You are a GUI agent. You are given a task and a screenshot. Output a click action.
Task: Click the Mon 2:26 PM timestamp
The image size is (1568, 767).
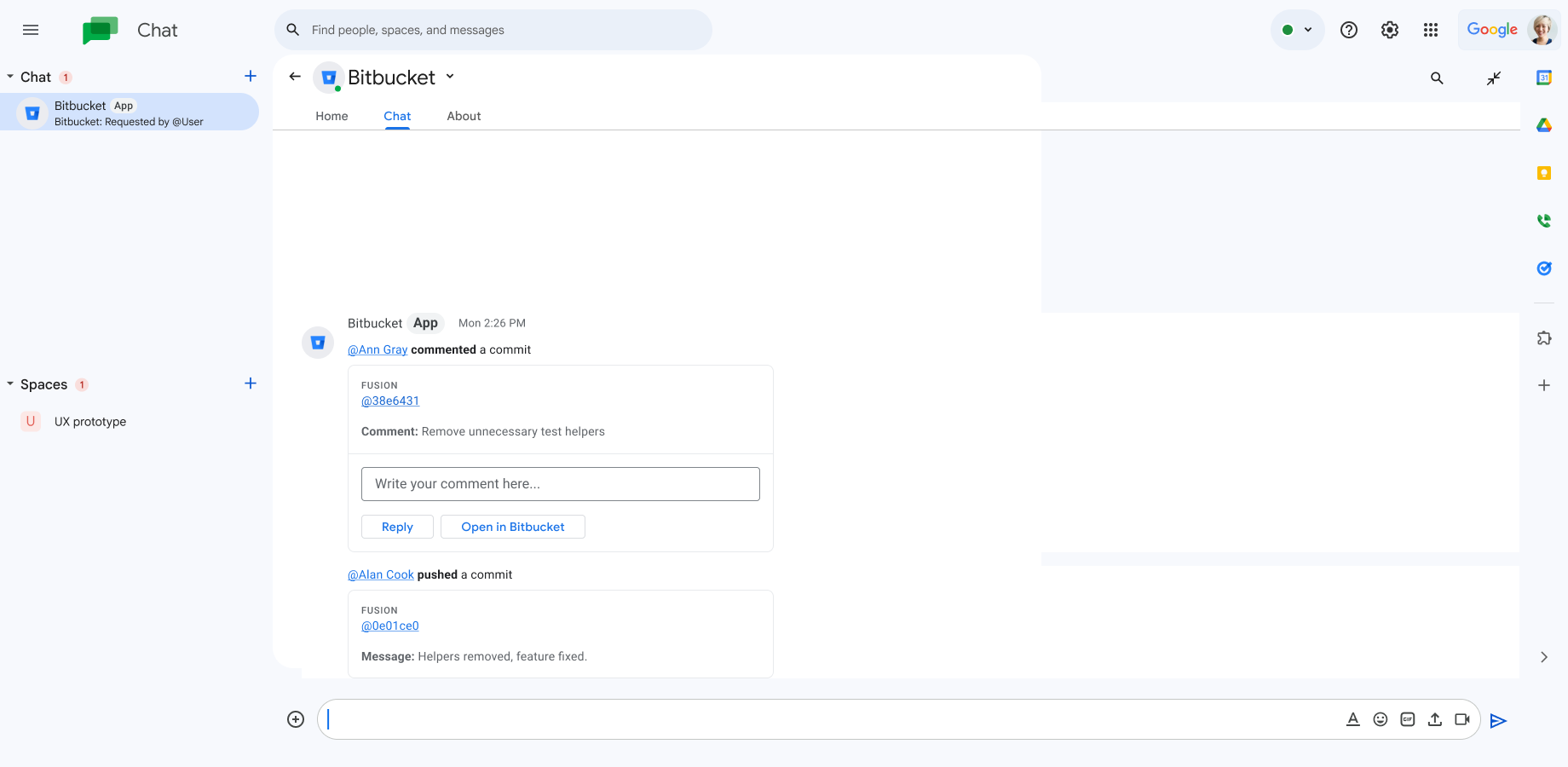[492, 323]
